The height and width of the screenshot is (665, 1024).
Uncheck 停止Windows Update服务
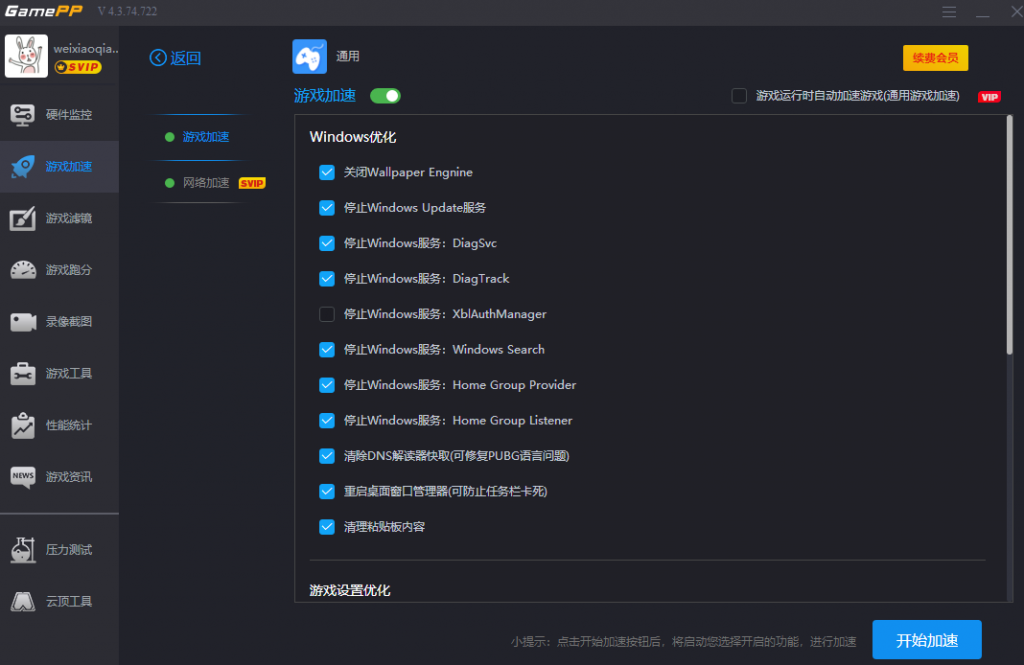pyautogui.click(x=327, y=207)
